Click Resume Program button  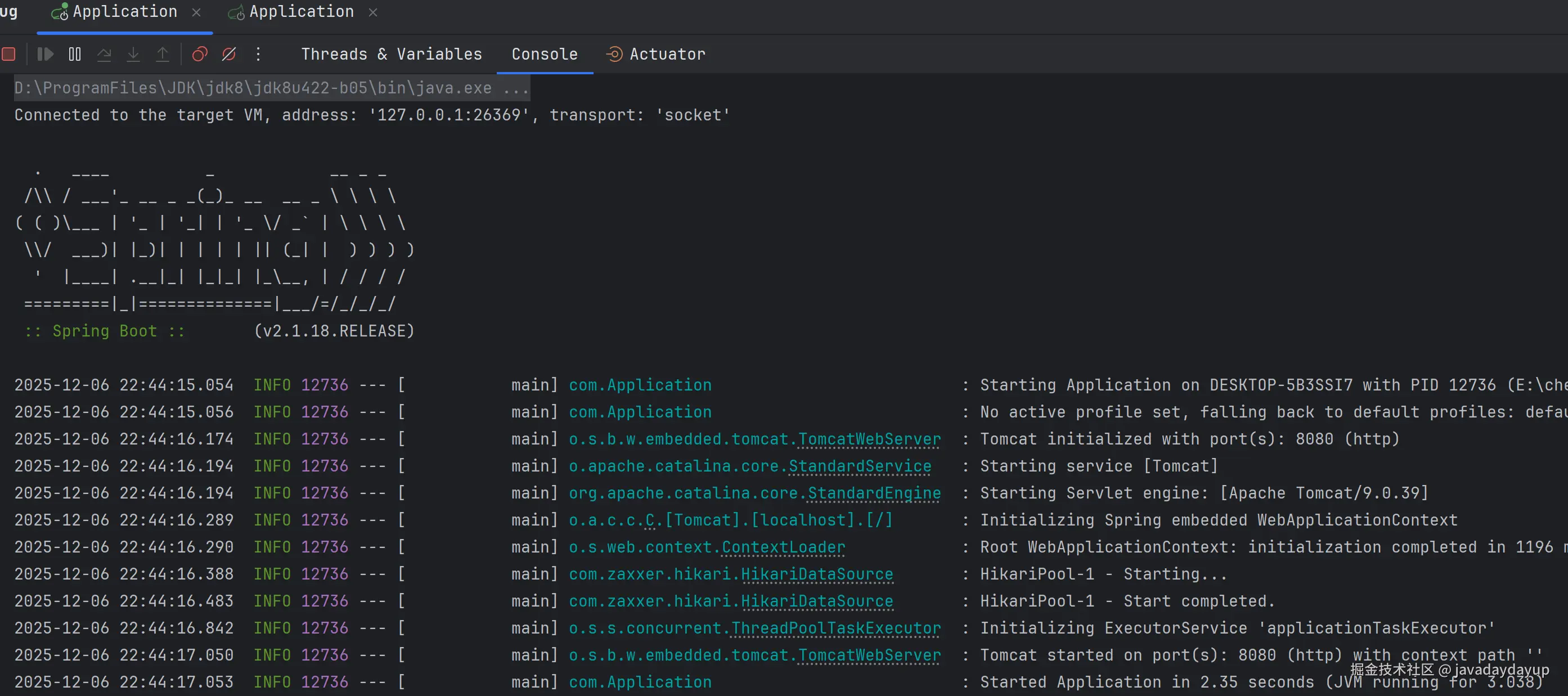click(45, 54)
